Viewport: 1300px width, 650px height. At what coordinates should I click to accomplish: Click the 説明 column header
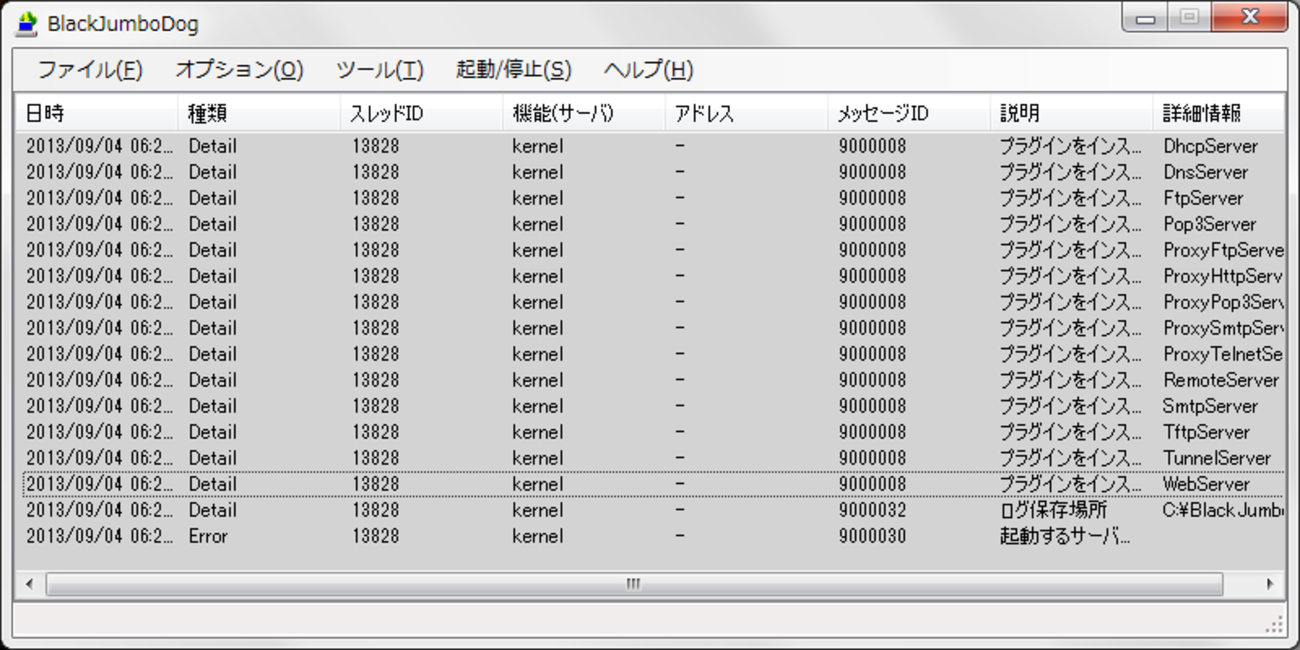pyautogui.click(x=1072, y=113)
